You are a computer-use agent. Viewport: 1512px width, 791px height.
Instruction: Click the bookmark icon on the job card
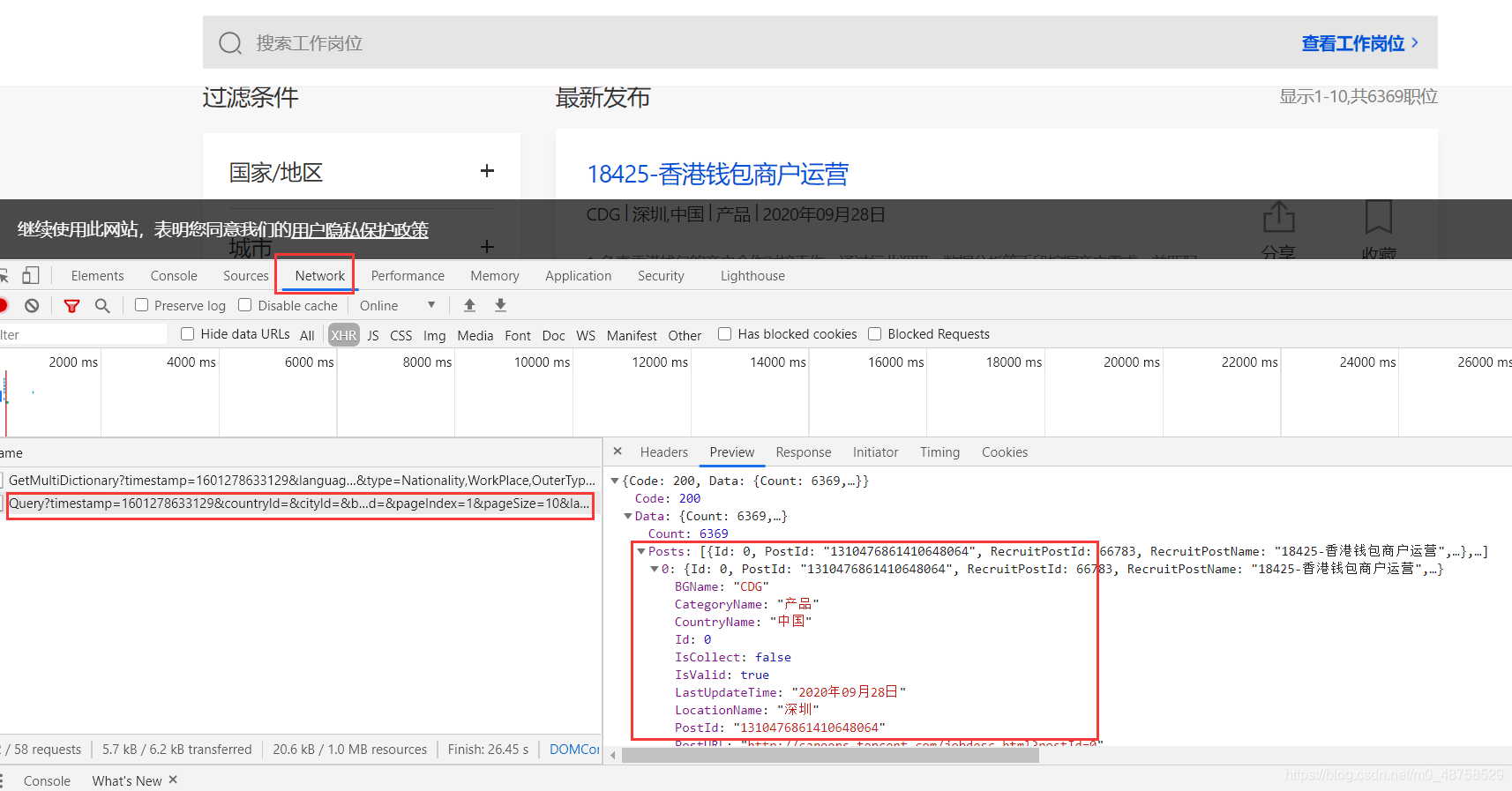[1378, 217]
